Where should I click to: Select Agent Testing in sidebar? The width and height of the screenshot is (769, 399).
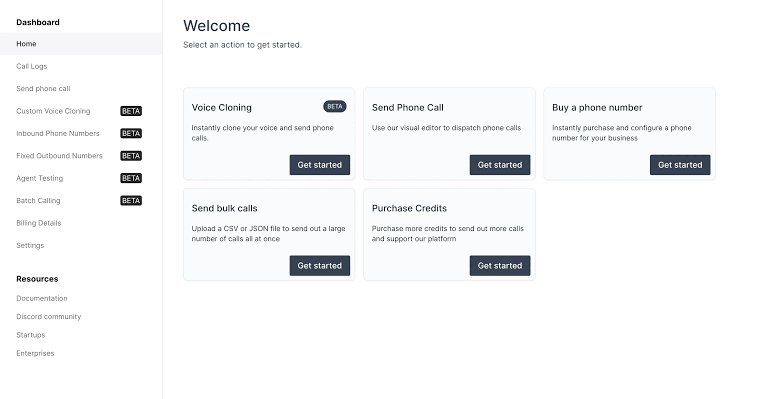(39, 178)
